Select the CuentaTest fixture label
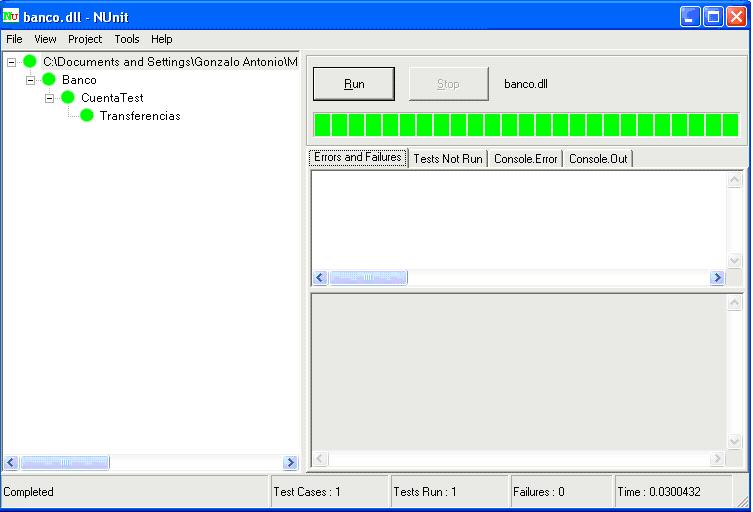753x512 pixels. click(112, 98)
